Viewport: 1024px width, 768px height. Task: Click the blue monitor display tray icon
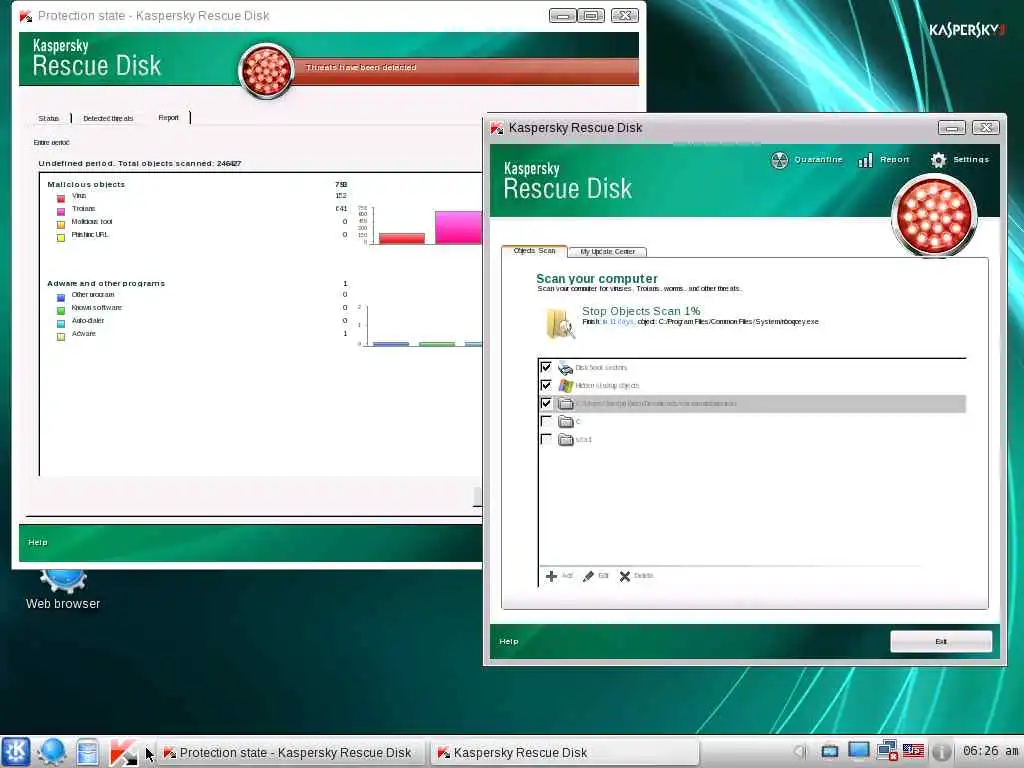pyautogui.click(x=859, y=752)
